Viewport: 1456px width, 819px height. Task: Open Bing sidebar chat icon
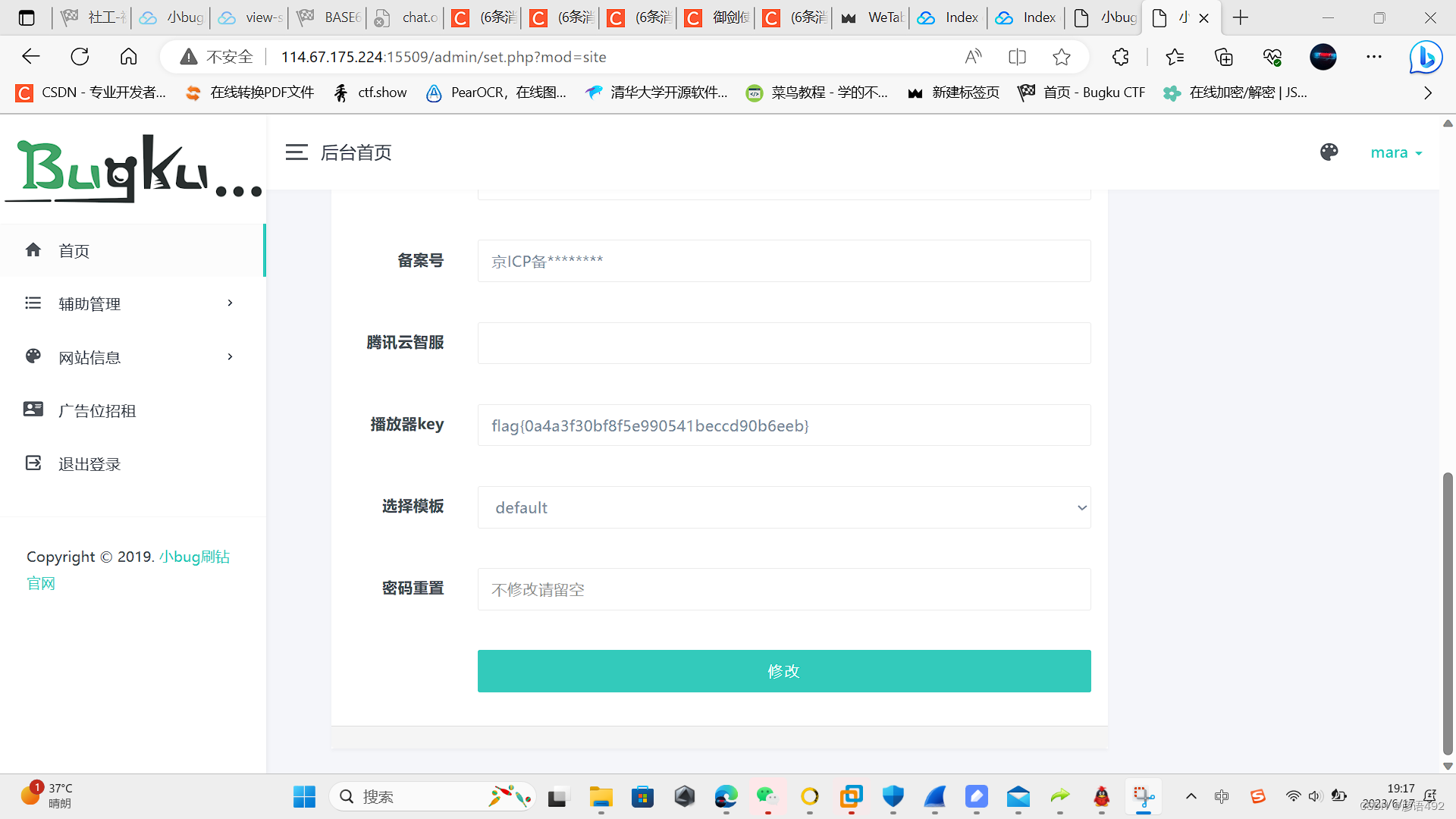1425,57
